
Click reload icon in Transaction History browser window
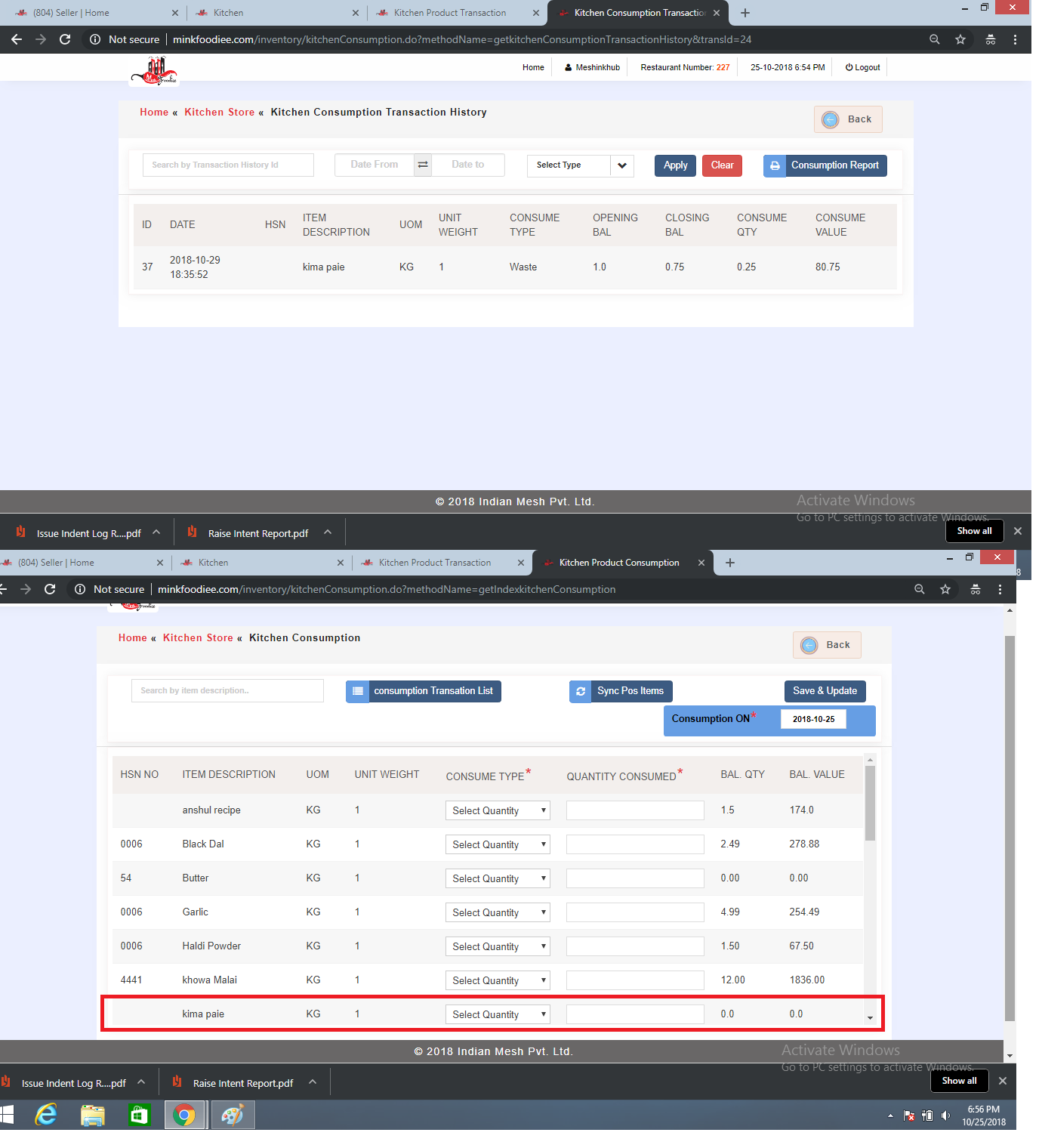pos(65,39)
